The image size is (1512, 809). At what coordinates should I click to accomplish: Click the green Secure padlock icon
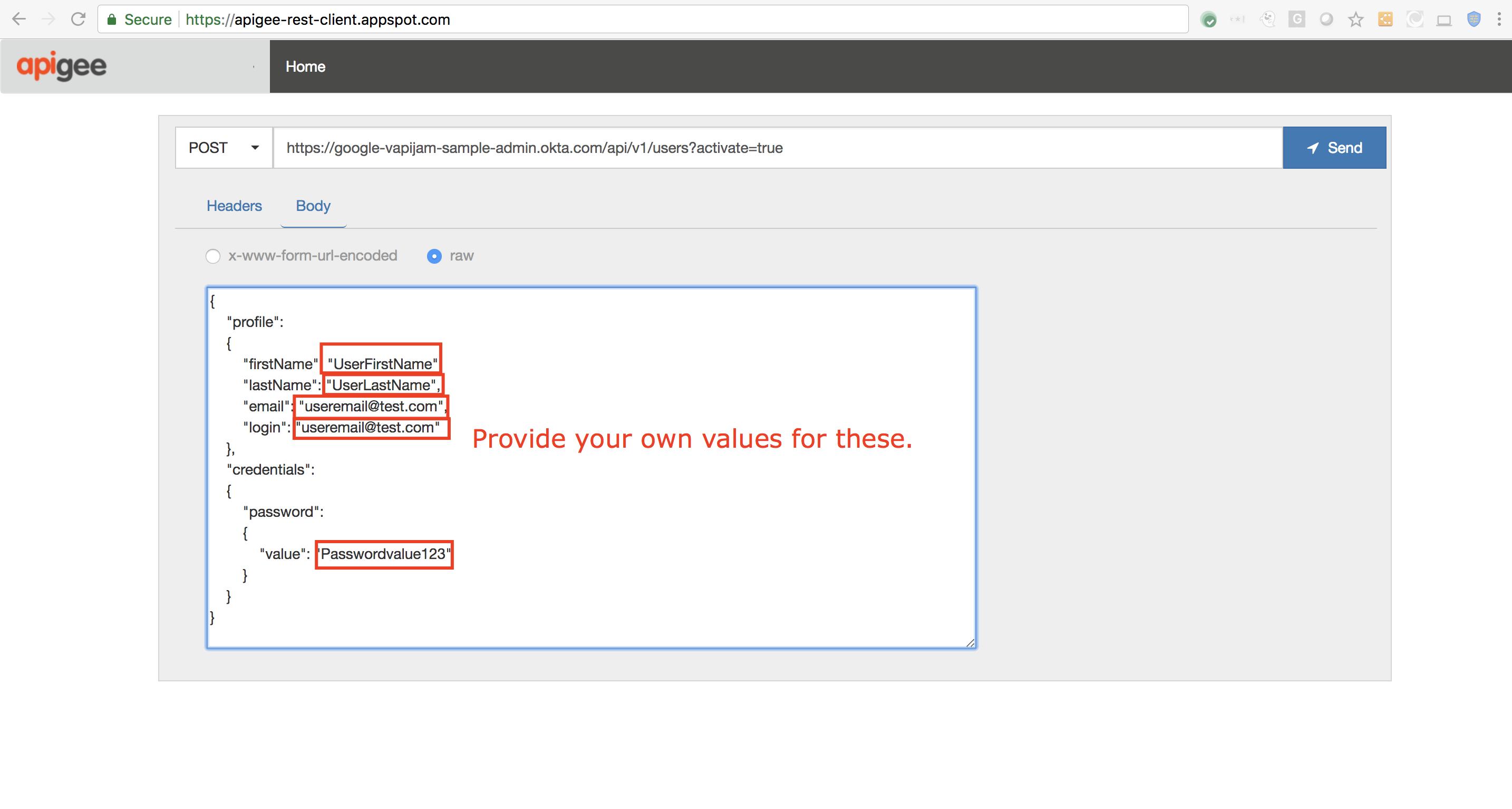pos(112,20)
